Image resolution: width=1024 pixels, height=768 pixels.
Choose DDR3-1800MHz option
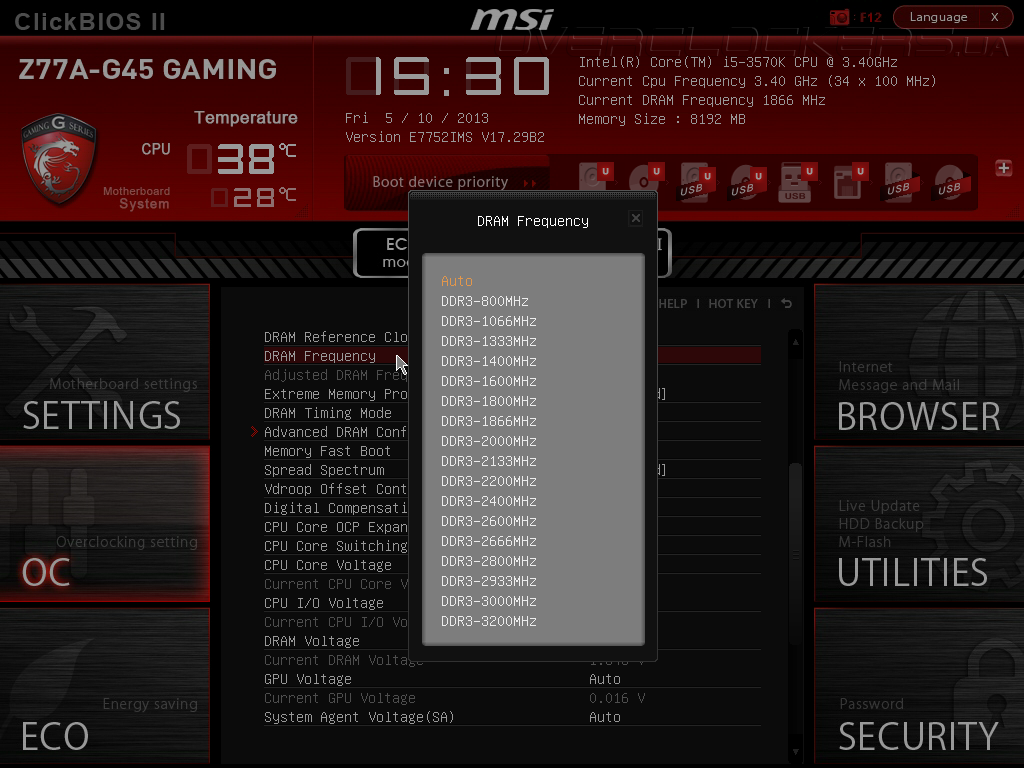(x=488, y=401)
